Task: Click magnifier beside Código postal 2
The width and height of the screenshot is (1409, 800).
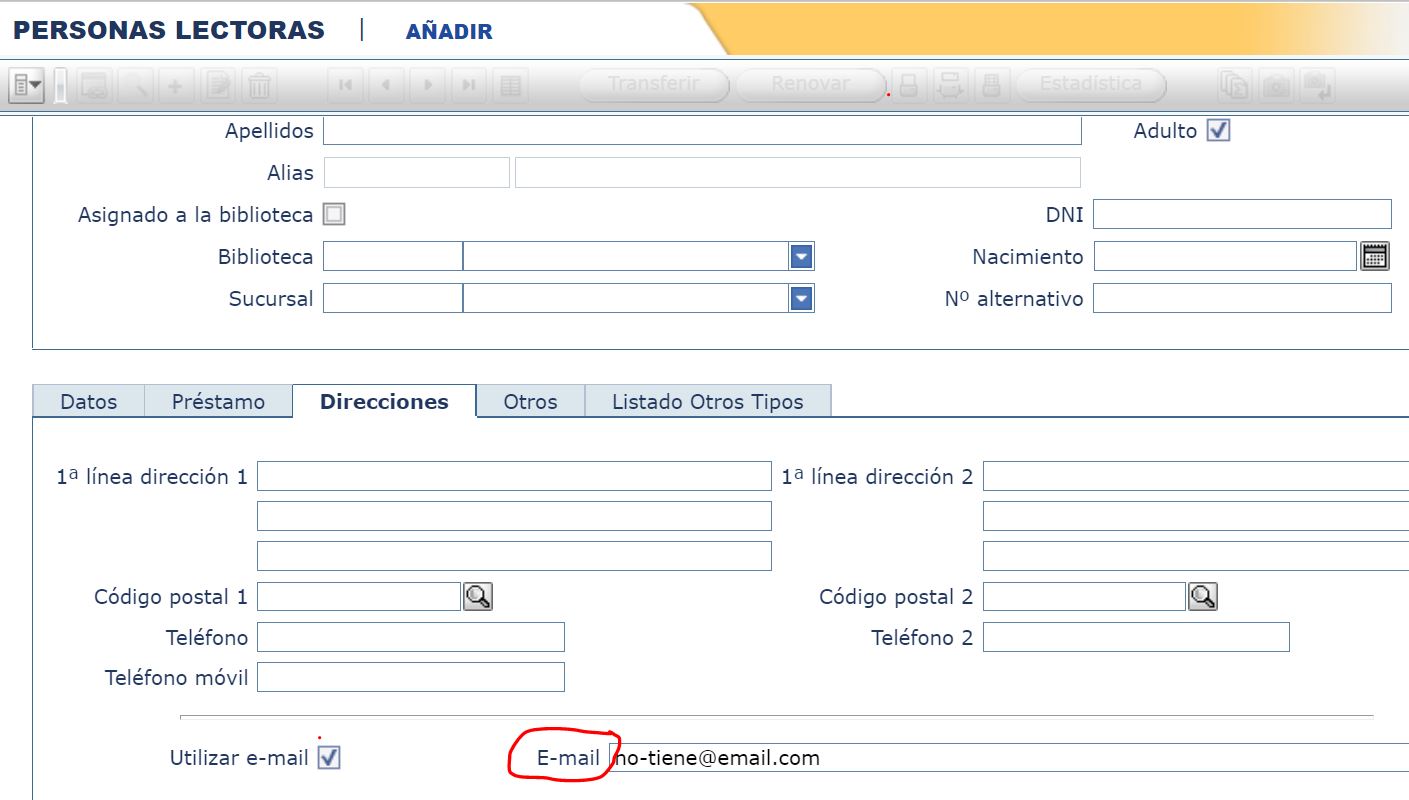Action: (1202, 597)
